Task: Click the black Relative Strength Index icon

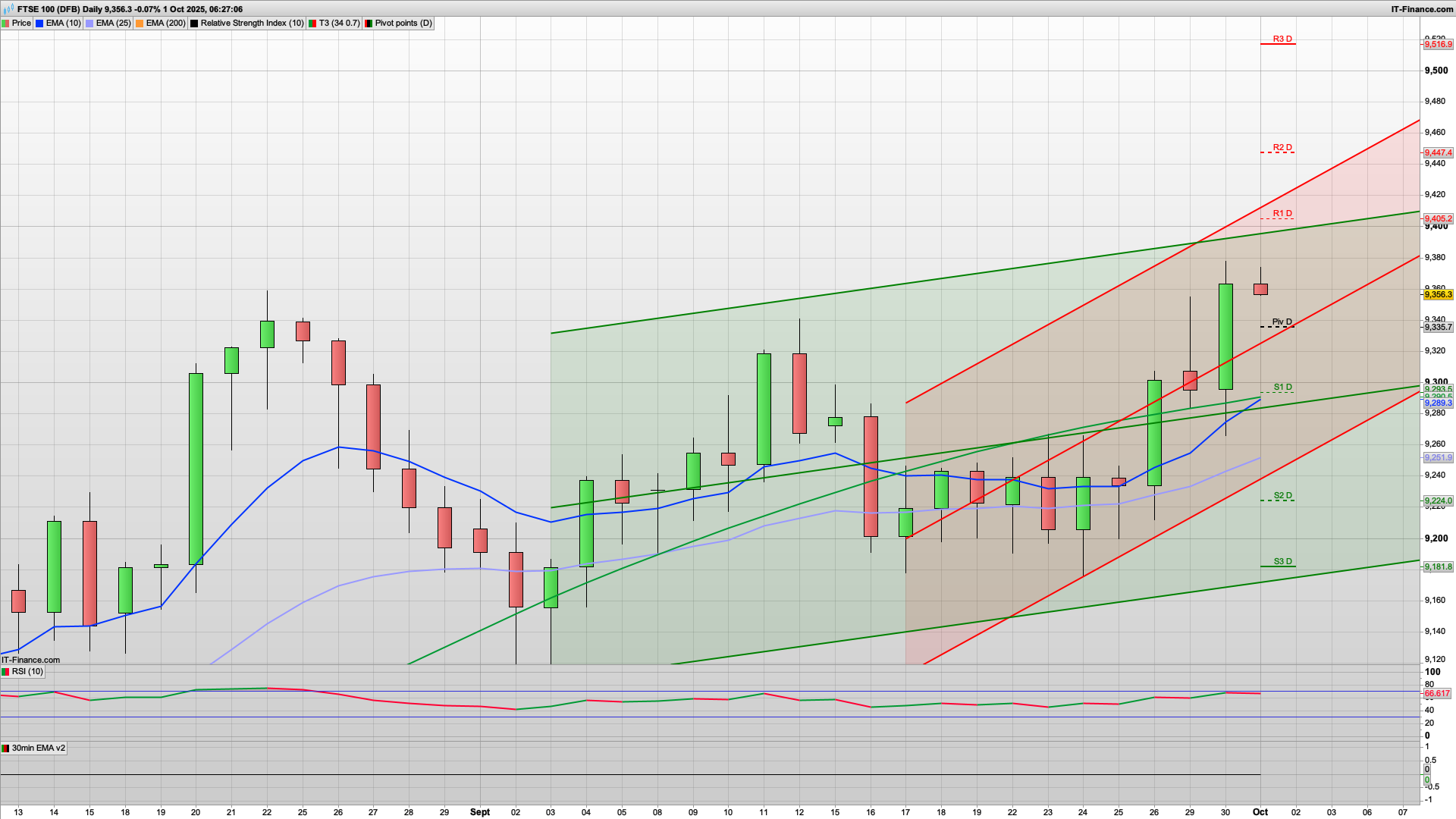Action: (x=194, y=24)
